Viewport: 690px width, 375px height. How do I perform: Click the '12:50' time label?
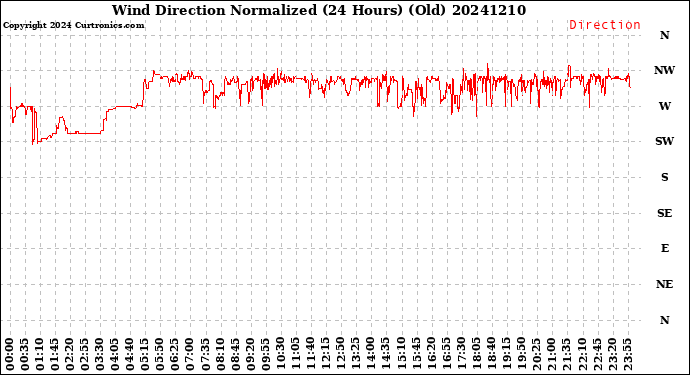pos(341,354)
